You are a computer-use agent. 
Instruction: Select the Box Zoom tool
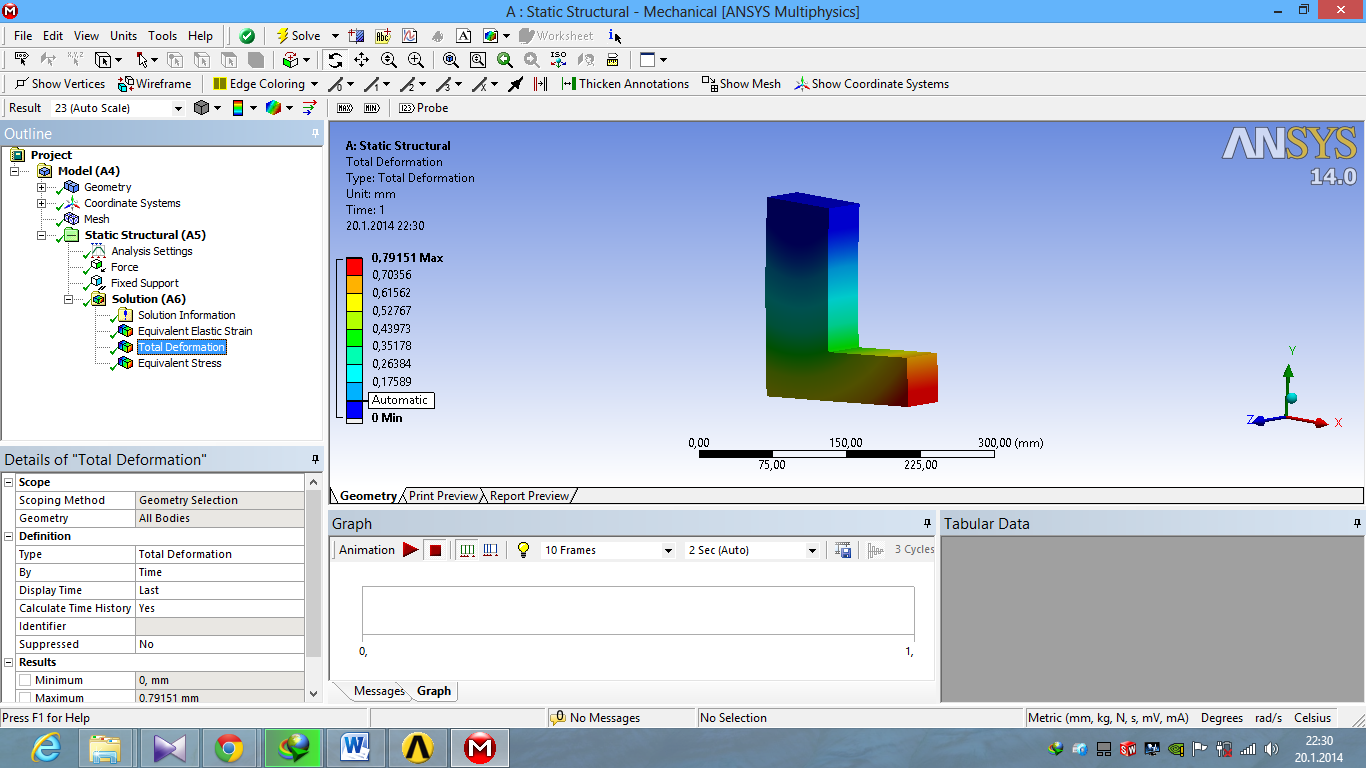[x=416, y=60]
